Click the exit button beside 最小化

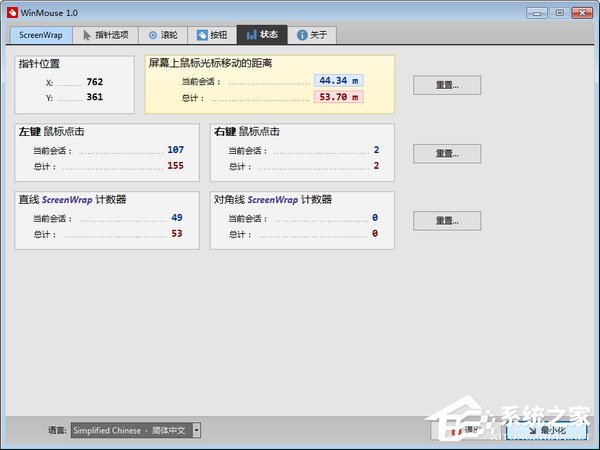[466, 429]
